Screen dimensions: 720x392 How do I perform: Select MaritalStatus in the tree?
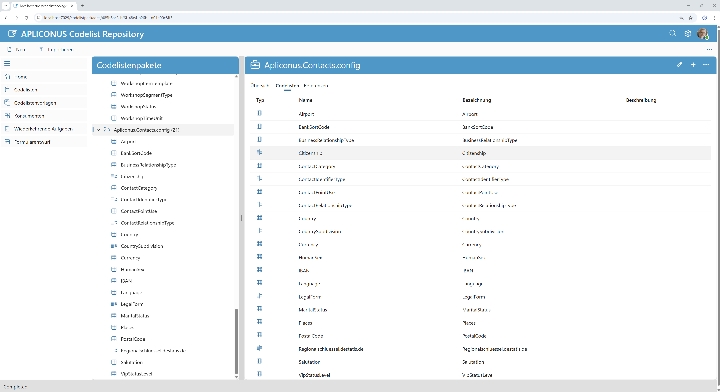point(135,315)
